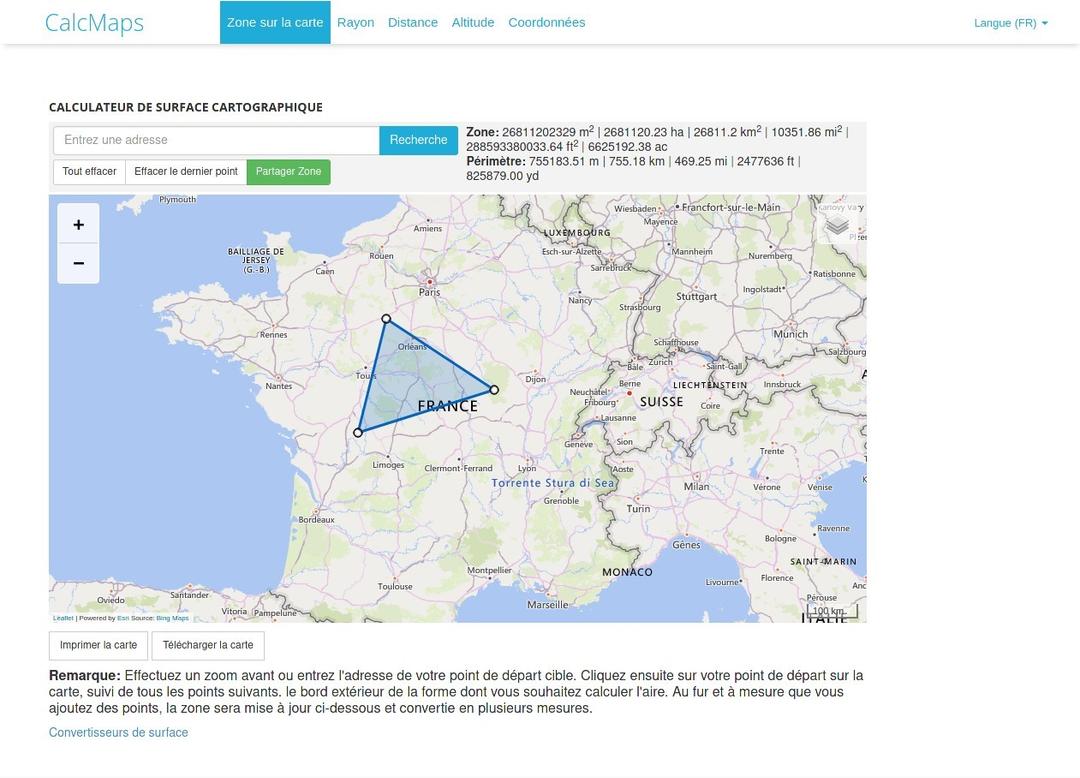
Task: Click inside the shaded polygon over France
Action: pos(415,380)
